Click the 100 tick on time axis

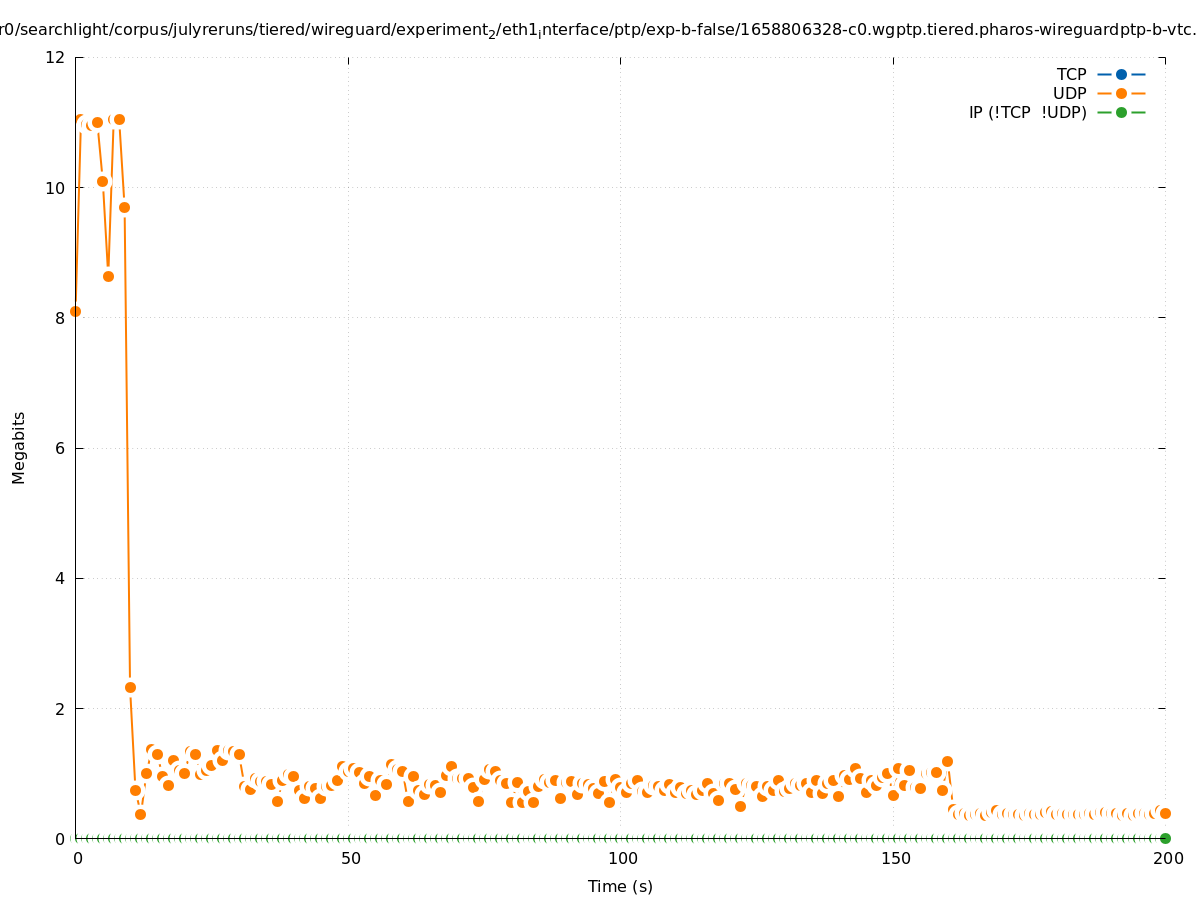pos(622,858)
